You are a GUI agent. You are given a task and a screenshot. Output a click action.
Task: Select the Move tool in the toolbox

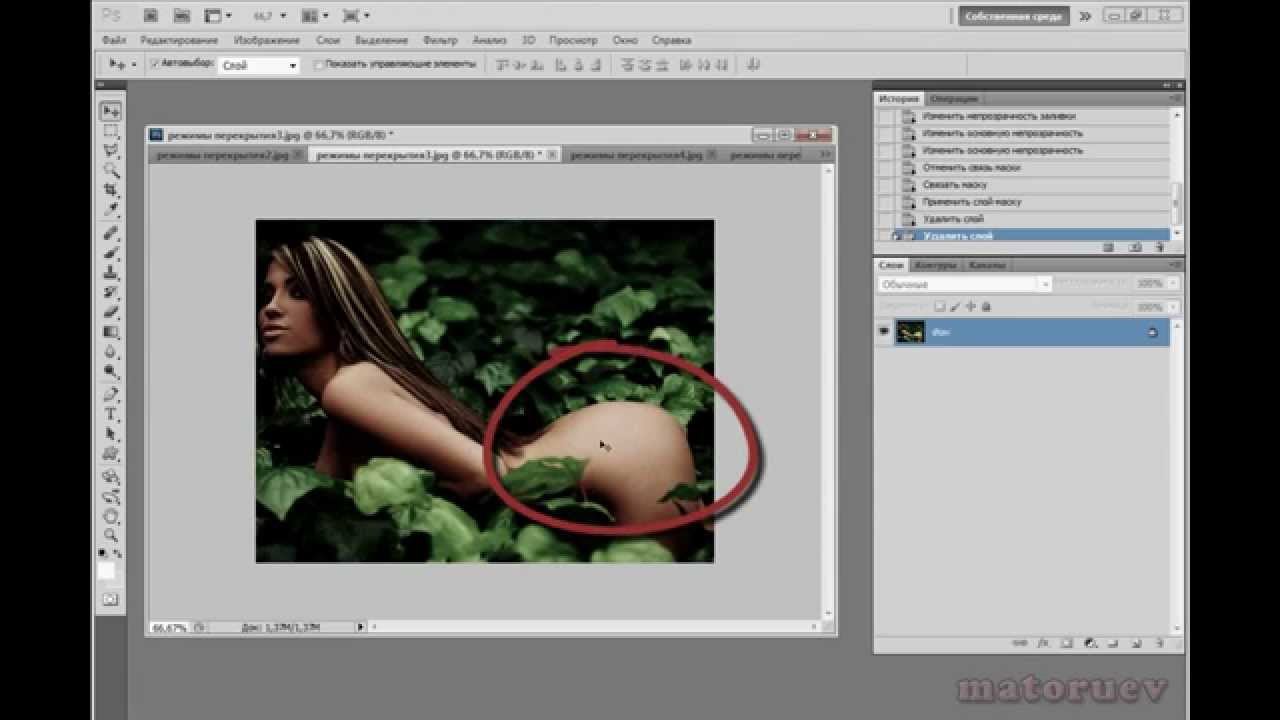click(x=111, y=111)
